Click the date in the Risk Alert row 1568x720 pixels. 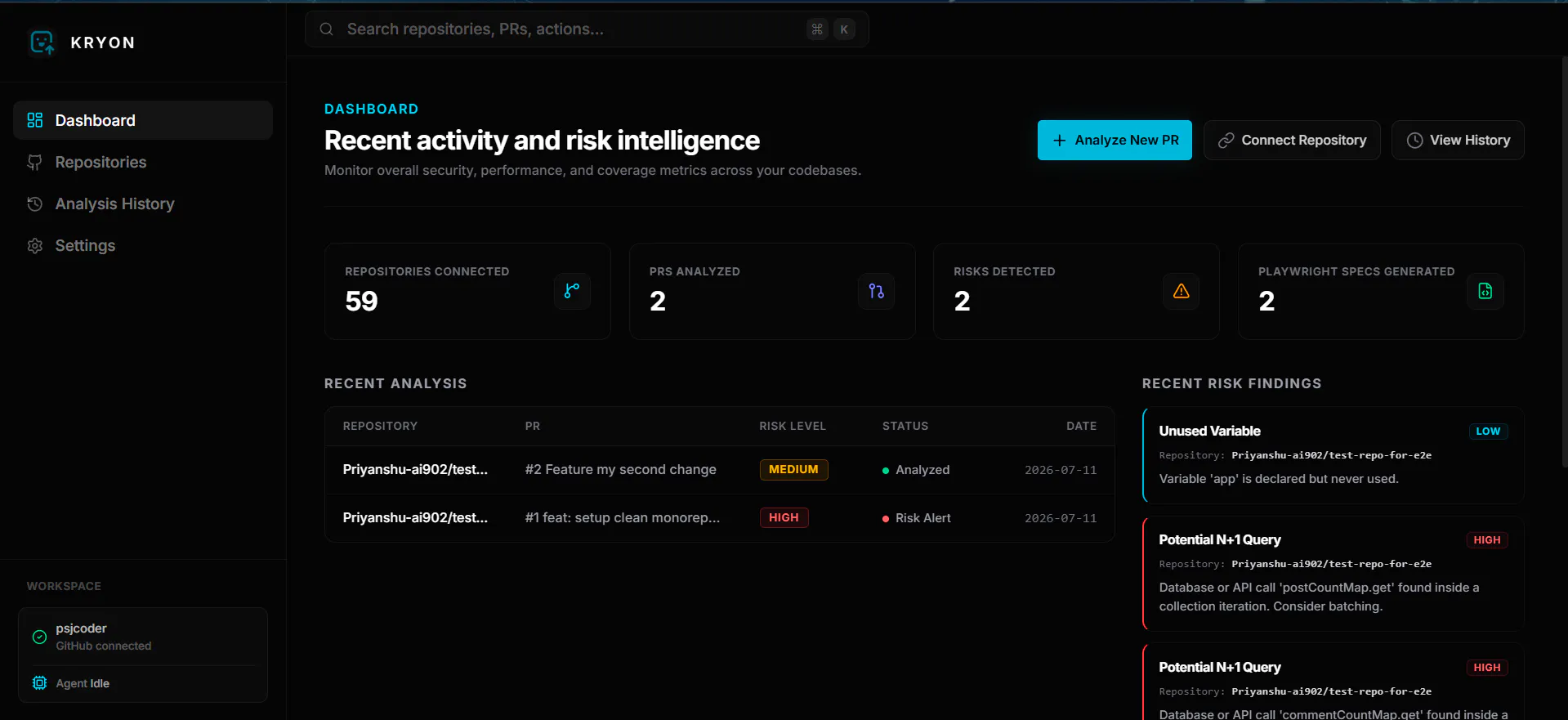(x=1061, y=518)
